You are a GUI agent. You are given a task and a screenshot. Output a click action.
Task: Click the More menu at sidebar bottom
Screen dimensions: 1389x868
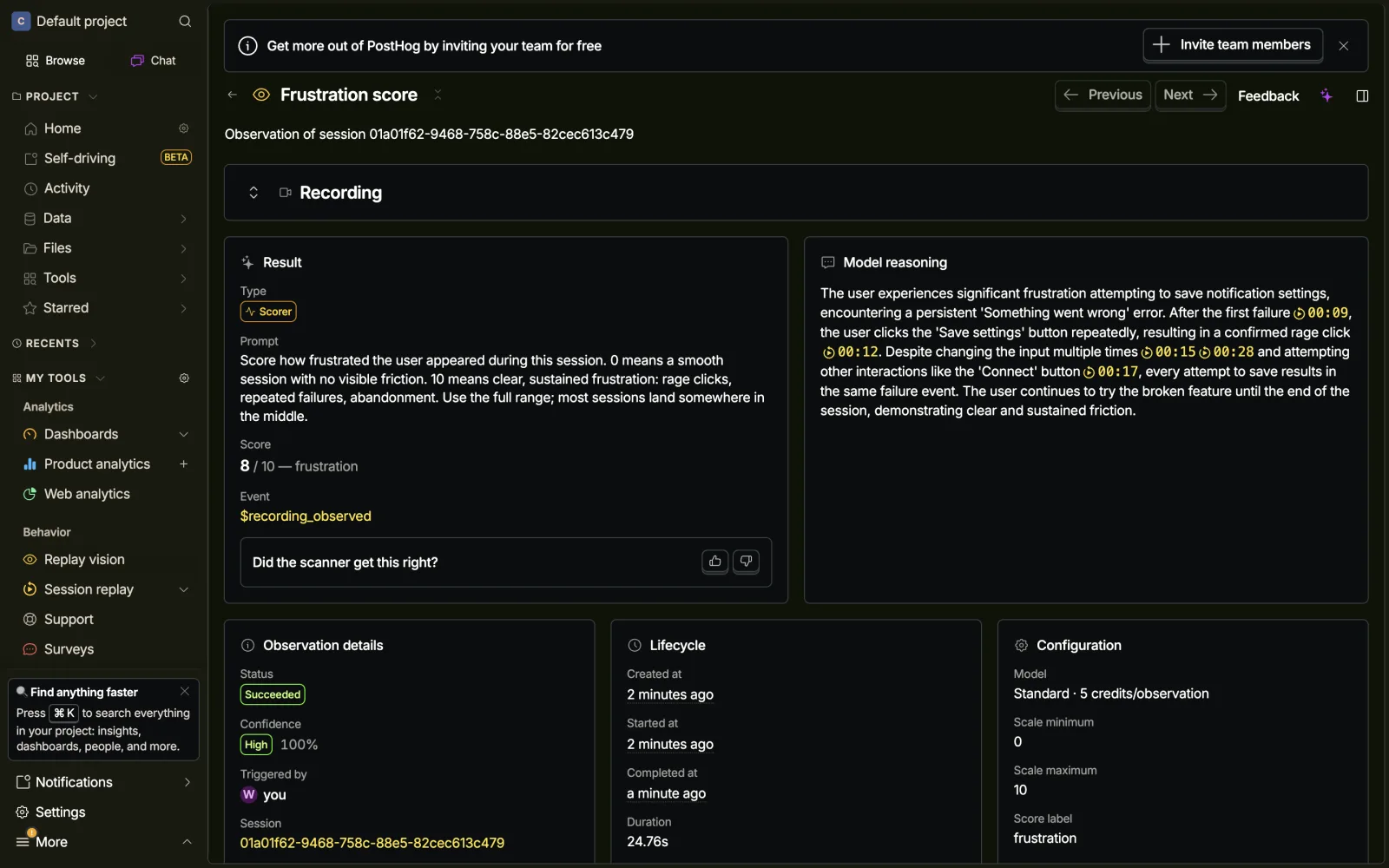point(51,842)
